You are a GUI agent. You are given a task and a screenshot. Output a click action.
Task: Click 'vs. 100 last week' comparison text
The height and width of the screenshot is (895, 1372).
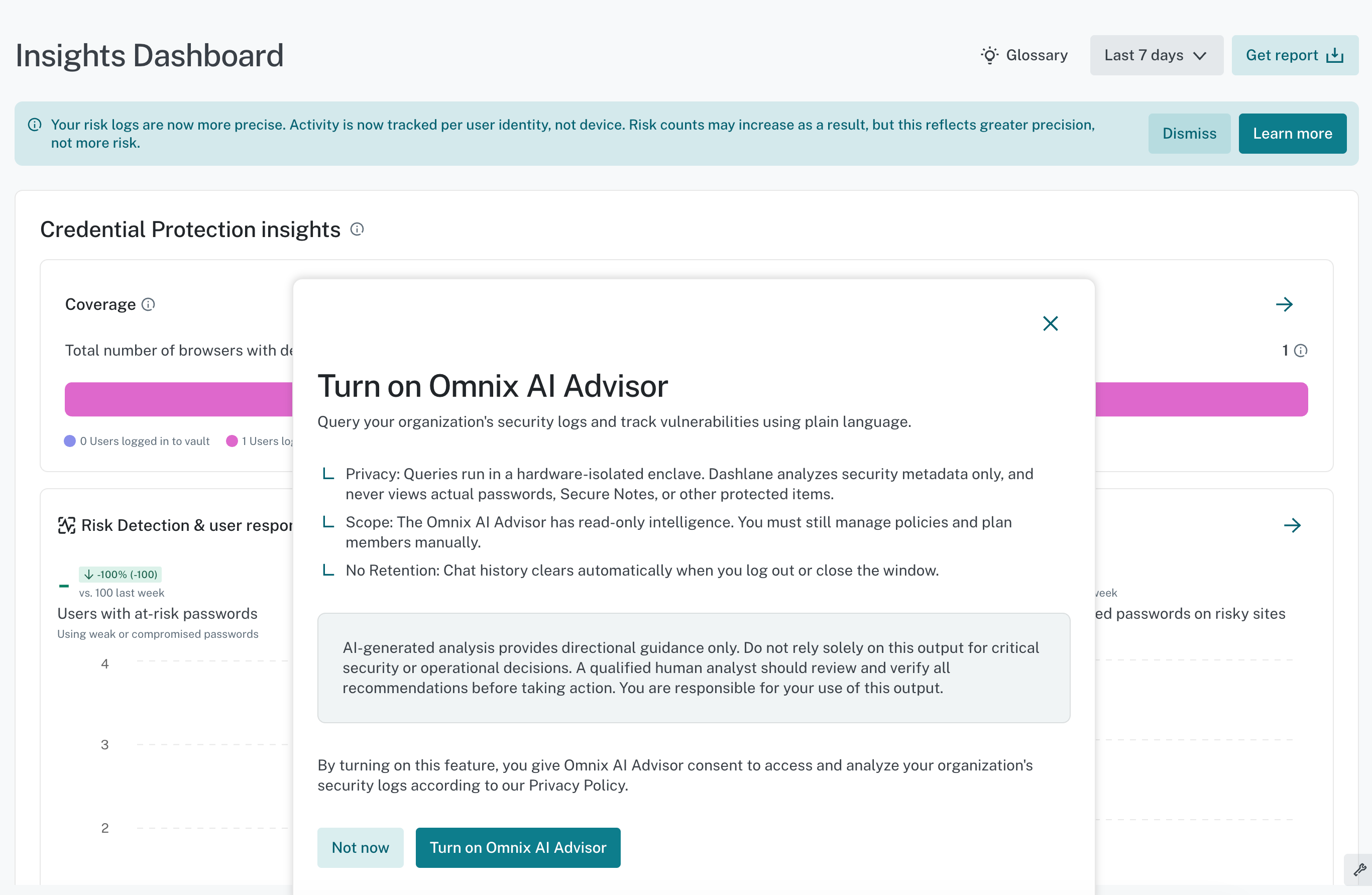[x=122, y=593]
